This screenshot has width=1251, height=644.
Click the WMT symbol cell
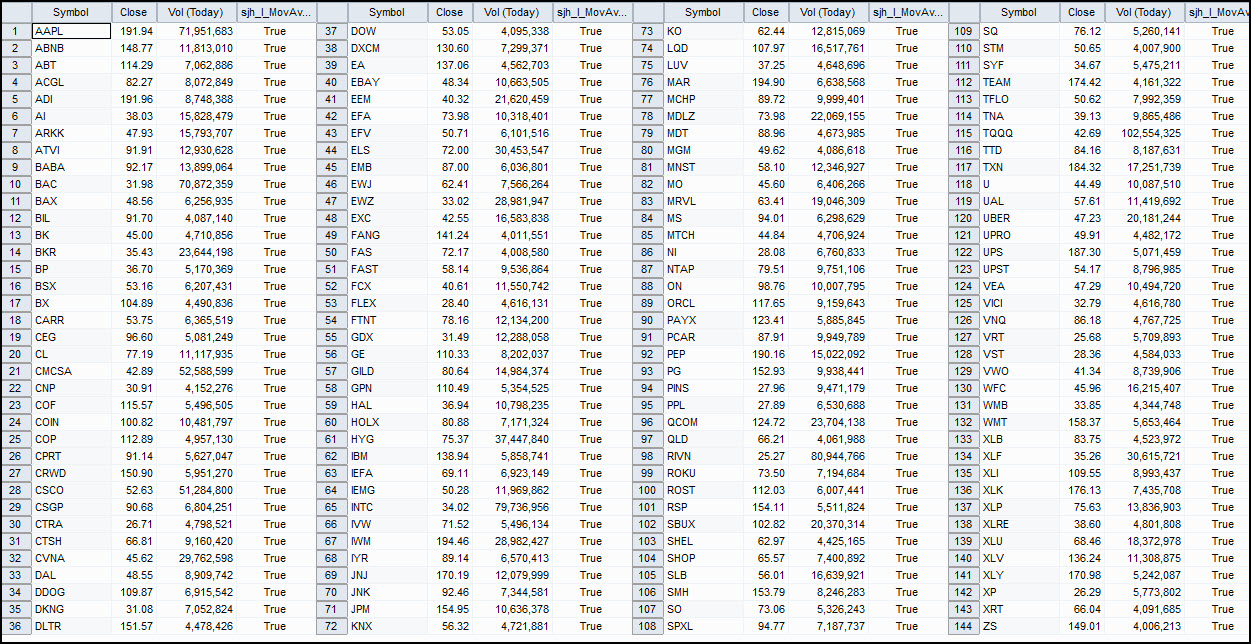1019,422
